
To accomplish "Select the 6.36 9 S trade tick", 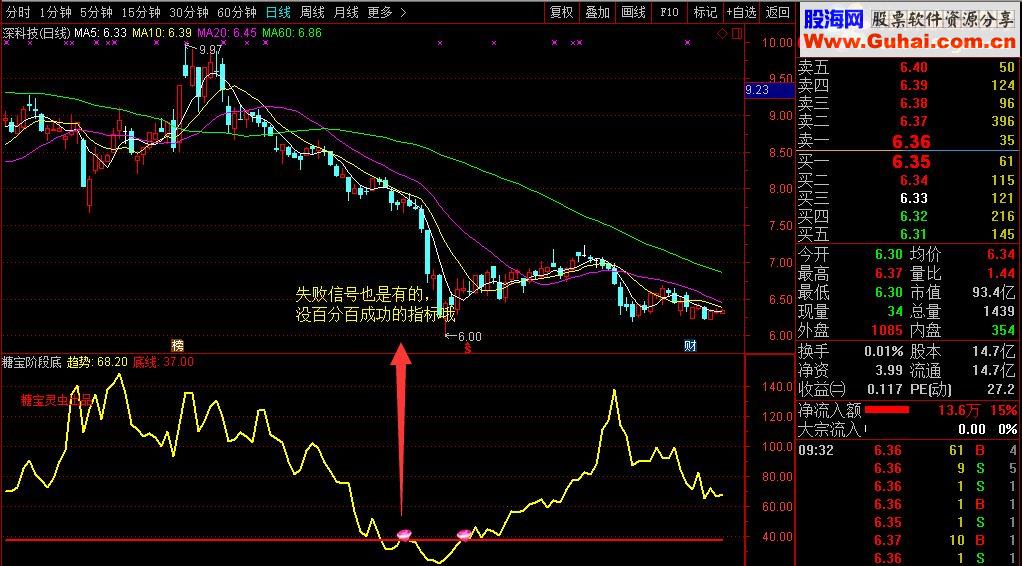I will click(908, 468).
